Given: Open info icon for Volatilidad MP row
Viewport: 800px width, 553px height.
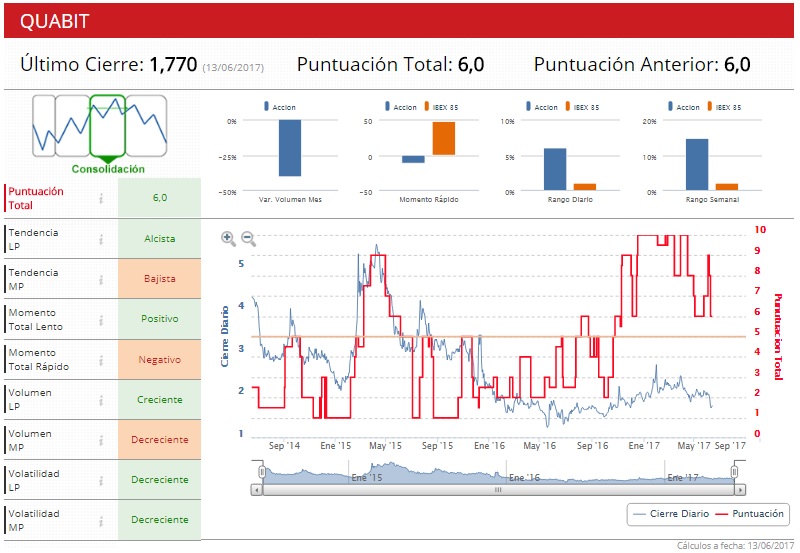Looking at the screenshot, I should point(101,520).
